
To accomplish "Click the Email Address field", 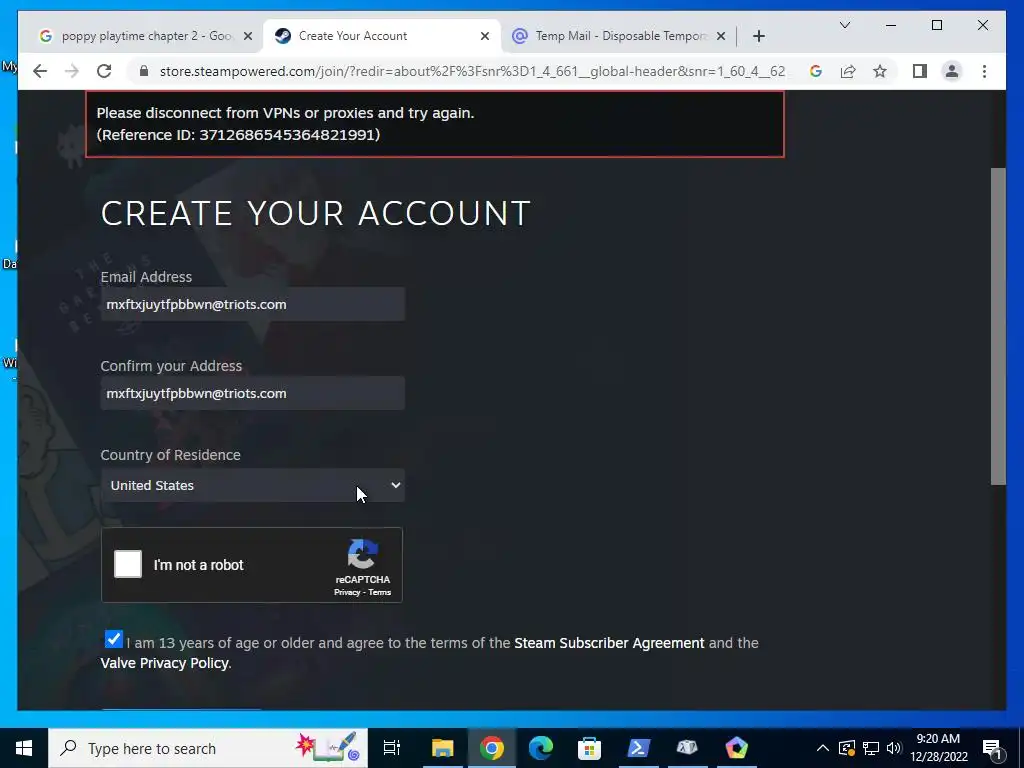I will [253, 304].
